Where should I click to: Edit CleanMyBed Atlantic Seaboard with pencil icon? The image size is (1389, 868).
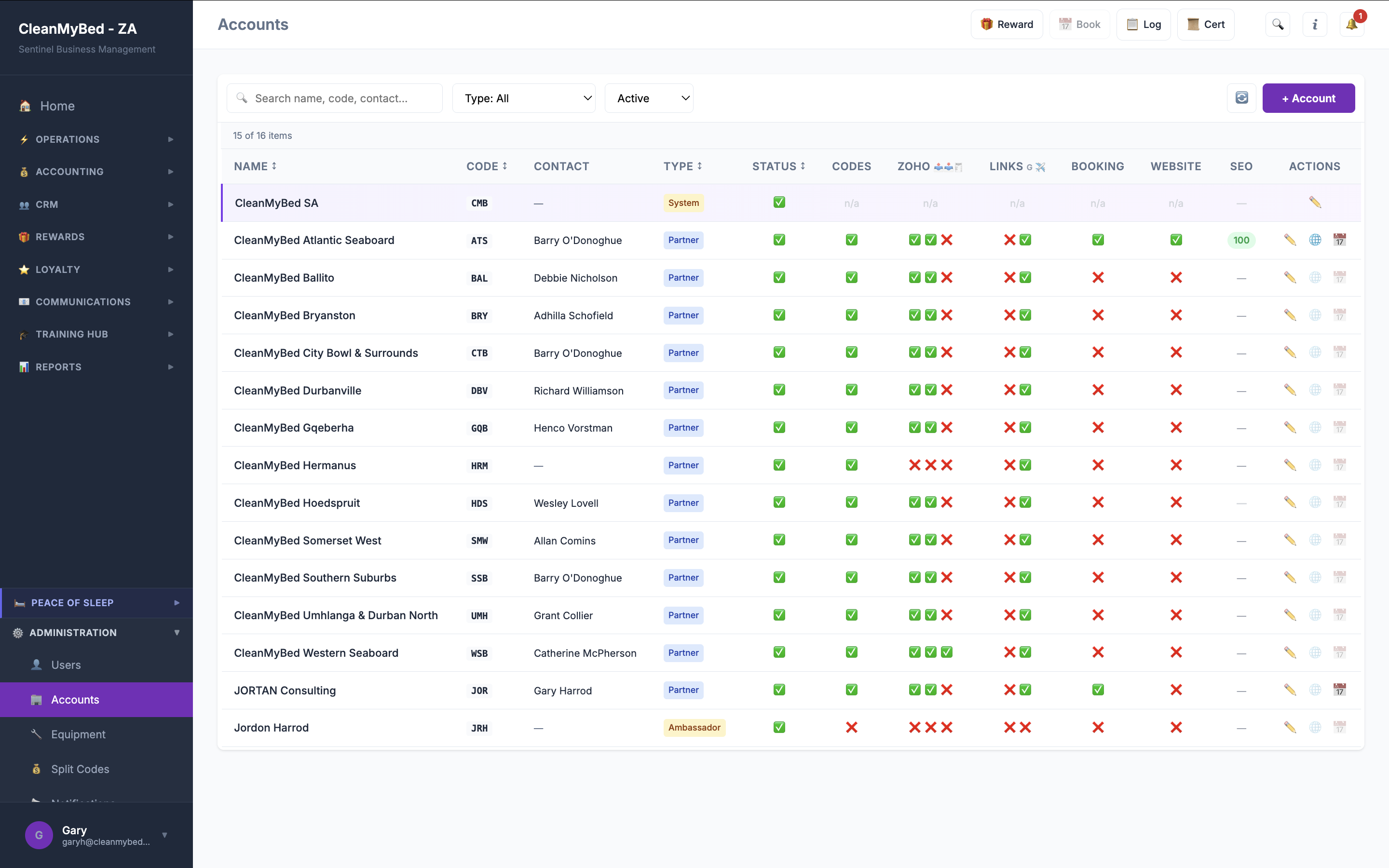click(x=1290, y=240)
